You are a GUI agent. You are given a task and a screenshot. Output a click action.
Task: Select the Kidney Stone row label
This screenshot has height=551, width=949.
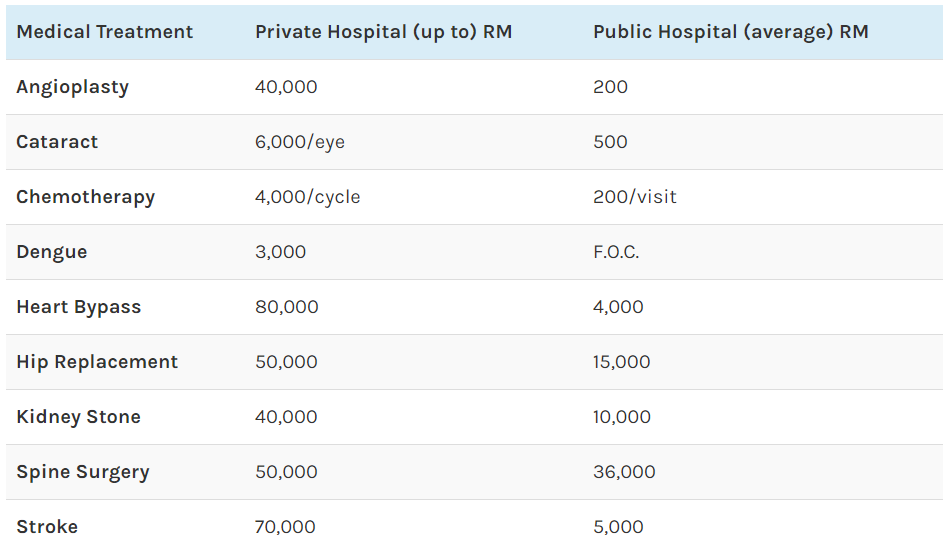pyautogui.click(x=78, y=417)
